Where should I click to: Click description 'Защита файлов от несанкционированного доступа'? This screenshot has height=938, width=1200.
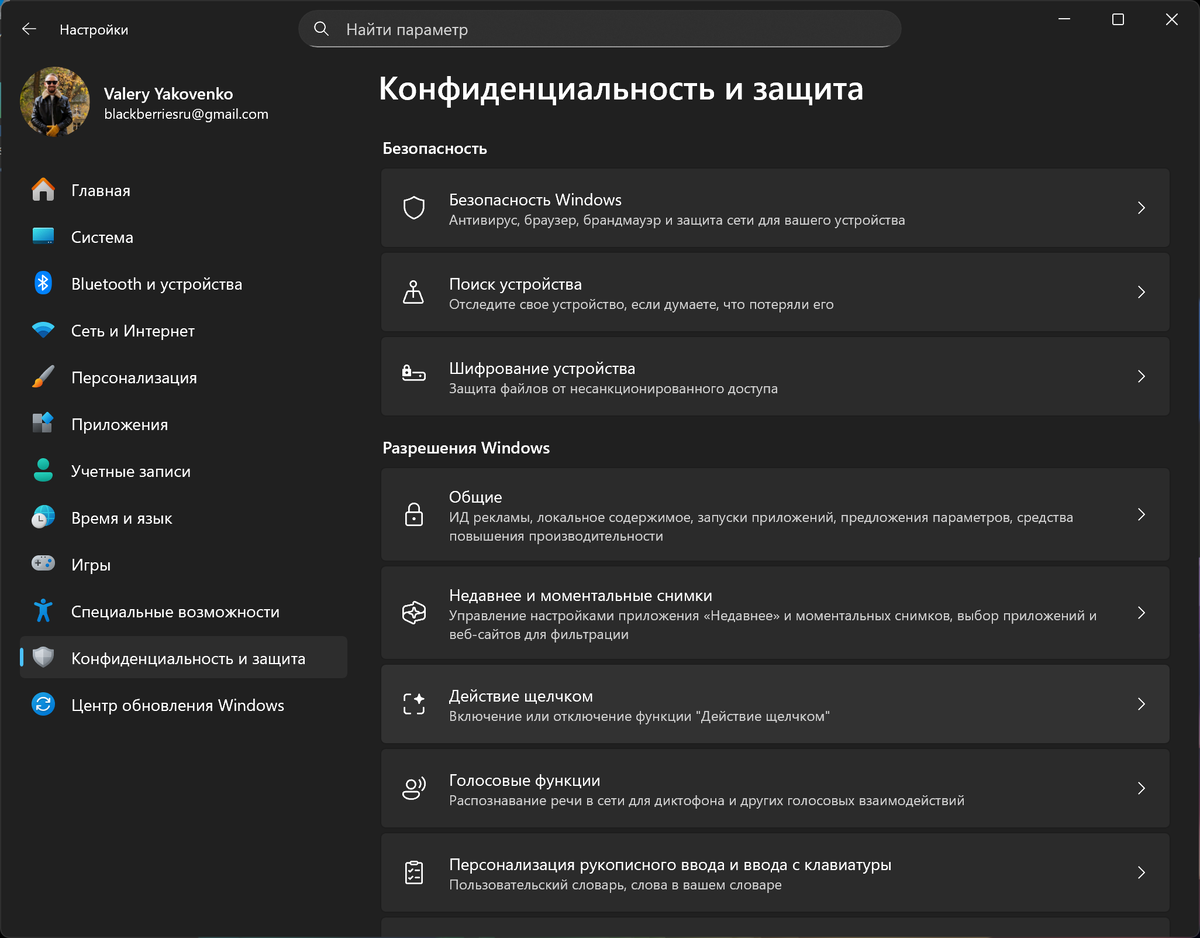coord(613,389)
